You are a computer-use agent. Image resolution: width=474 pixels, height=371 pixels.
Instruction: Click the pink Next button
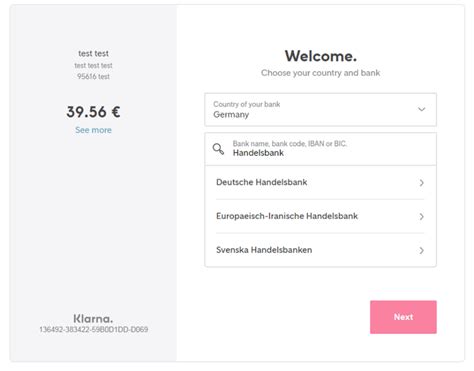(x=403, y=317)
